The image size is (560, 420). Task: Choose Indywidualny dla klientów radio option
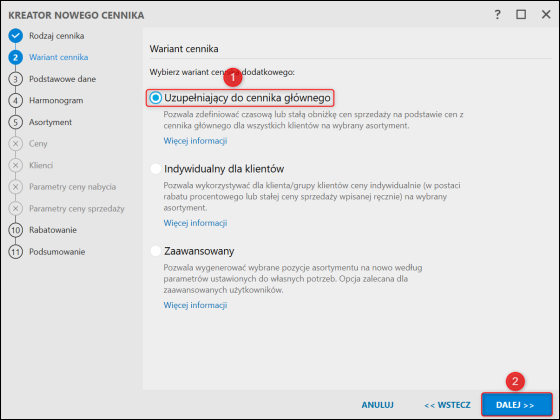(156, 169)
